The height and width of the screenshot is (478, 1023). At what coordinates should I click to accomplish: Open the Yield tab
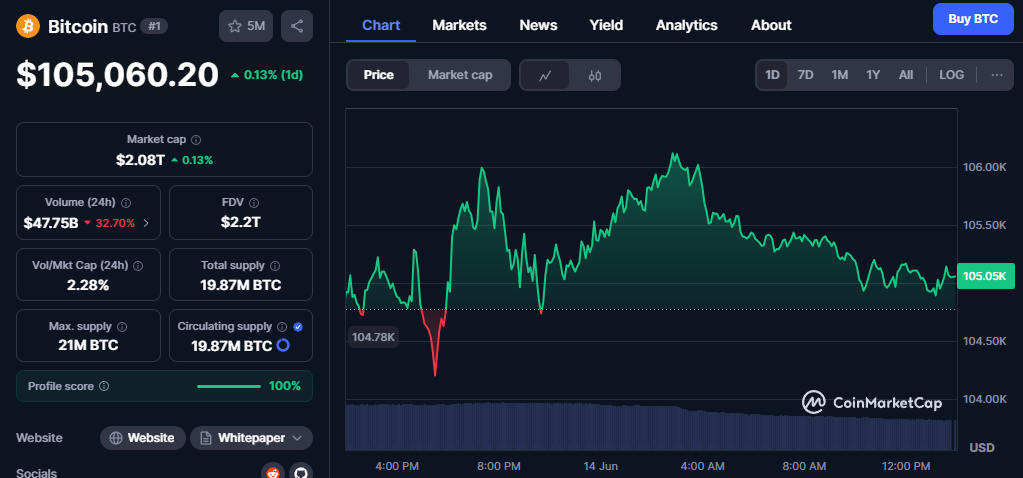point(606,25)
